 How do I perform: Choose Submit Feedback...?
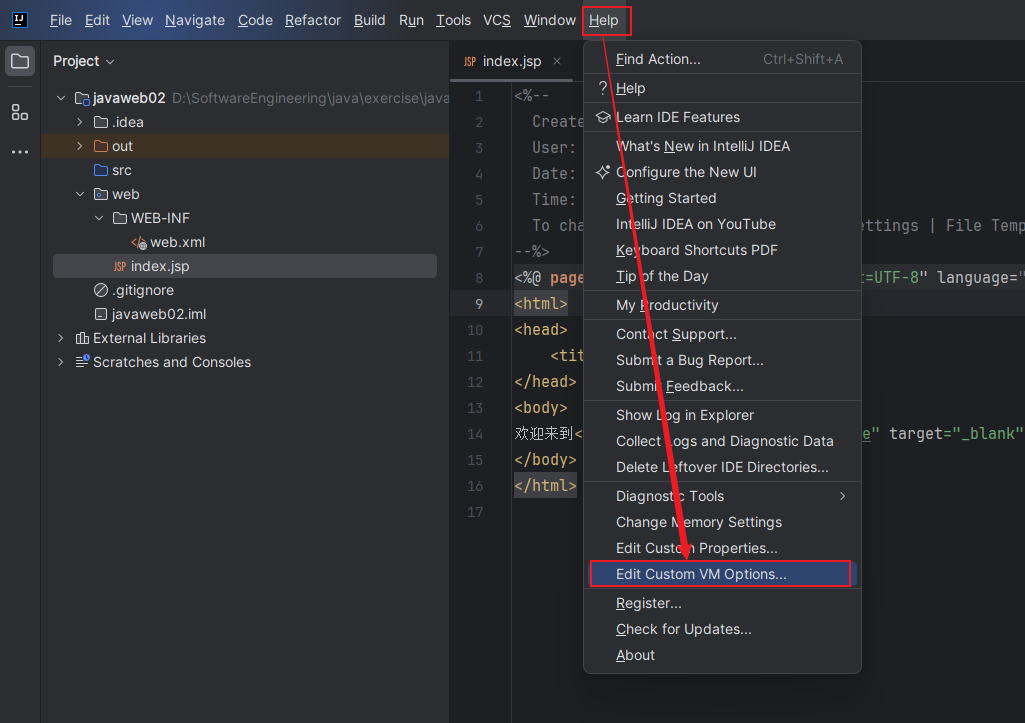(x=722, y=386)
